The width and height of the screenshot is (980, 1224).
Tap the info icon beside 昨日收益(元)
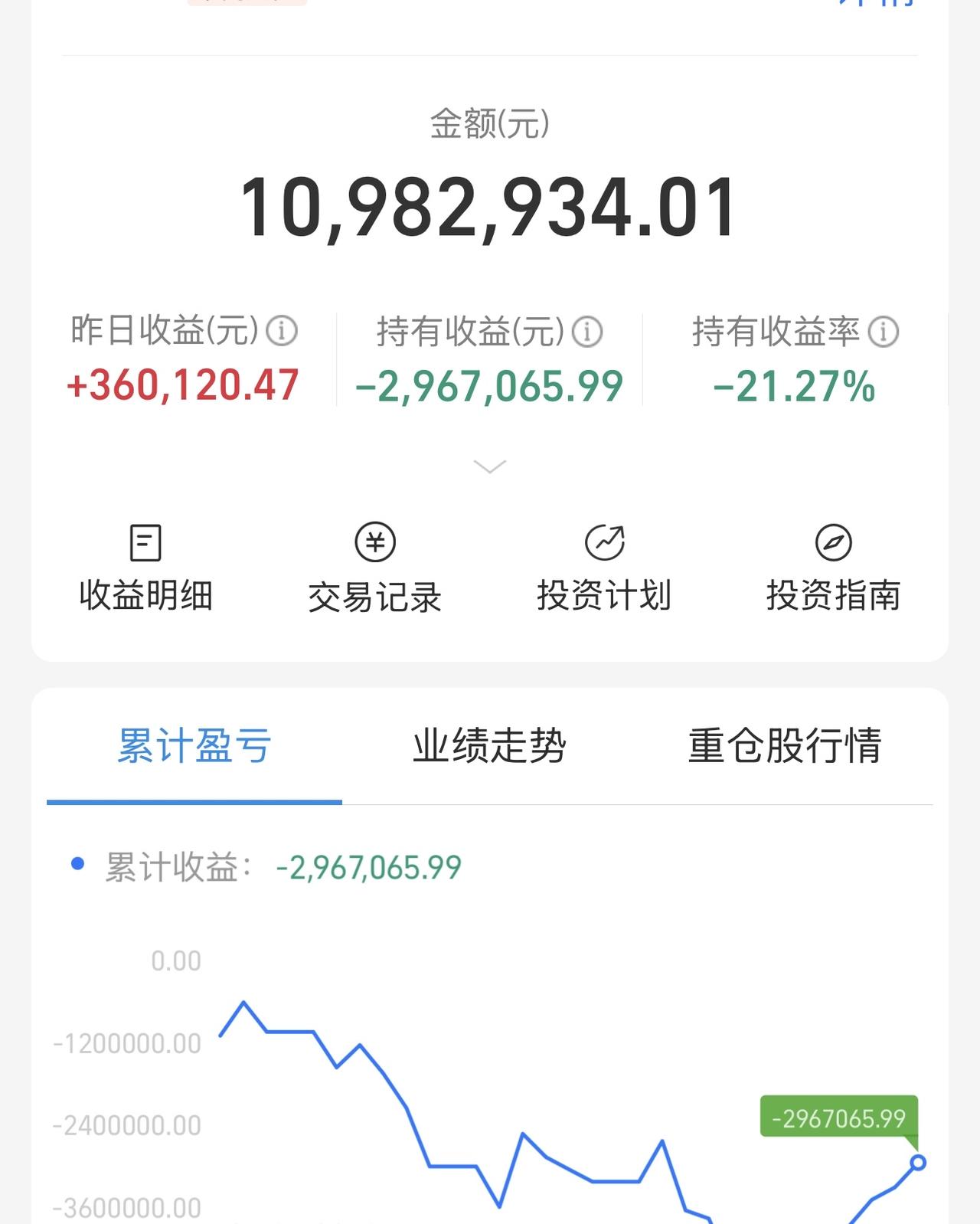282,331
